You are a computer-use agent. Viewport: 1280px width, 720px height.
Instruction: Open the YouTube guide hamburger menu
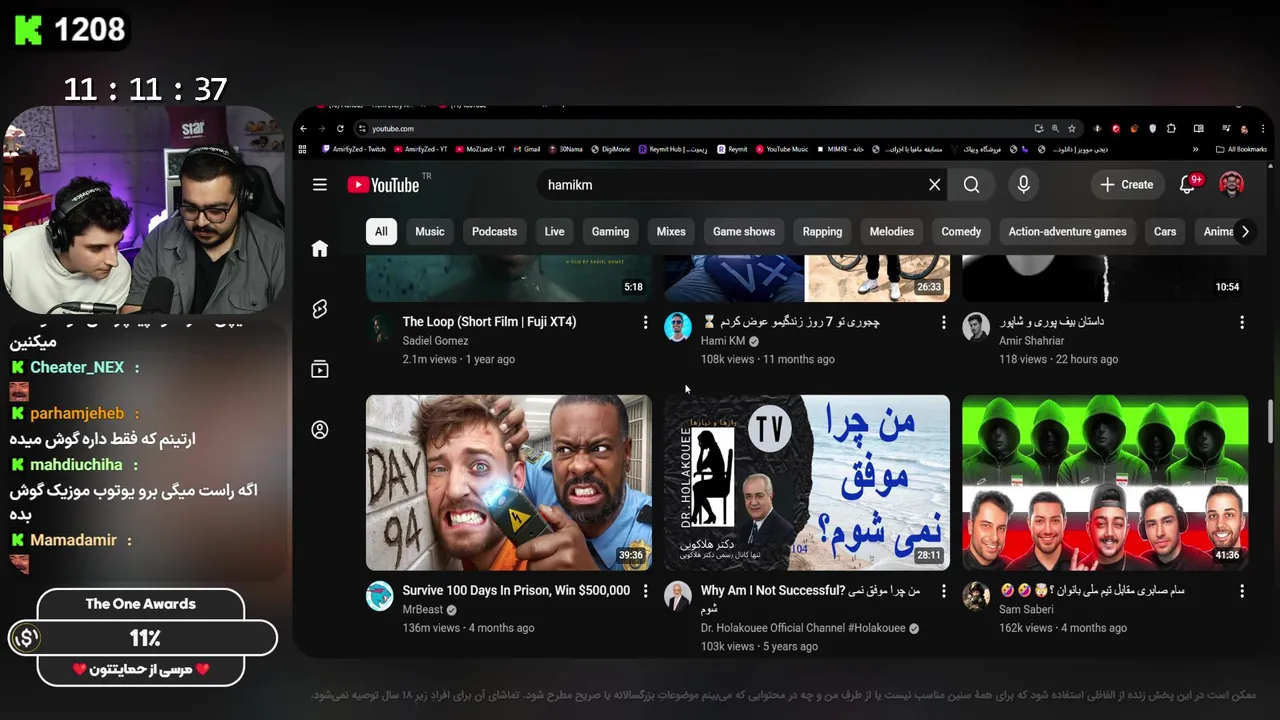click(x=320, y=184)
